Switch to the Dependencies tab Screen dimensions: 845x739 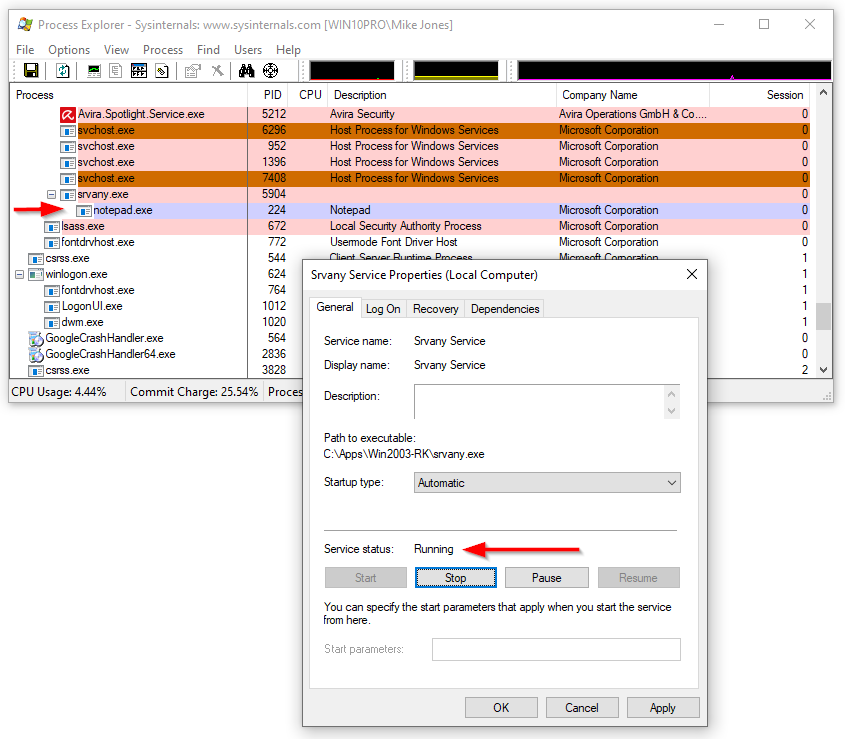coord(504,309)
